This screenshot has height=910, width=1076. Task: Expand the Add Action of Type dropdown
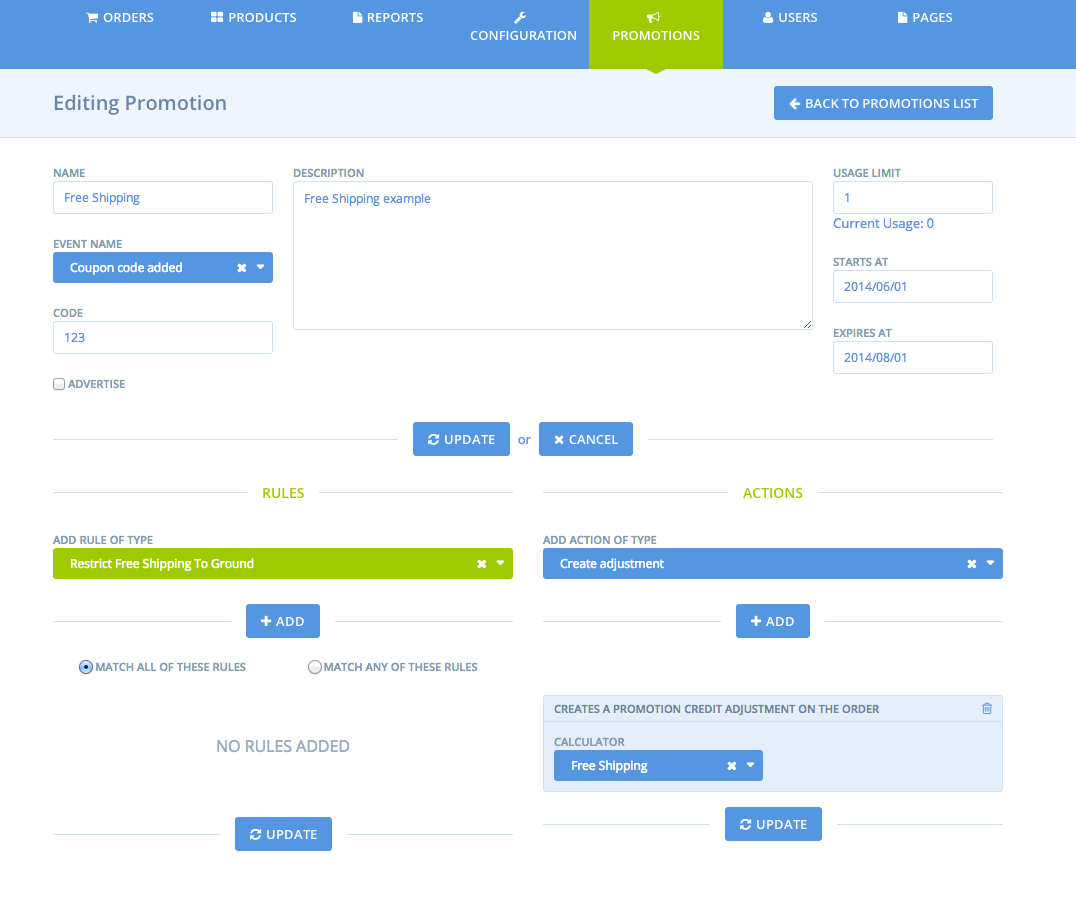990,563
